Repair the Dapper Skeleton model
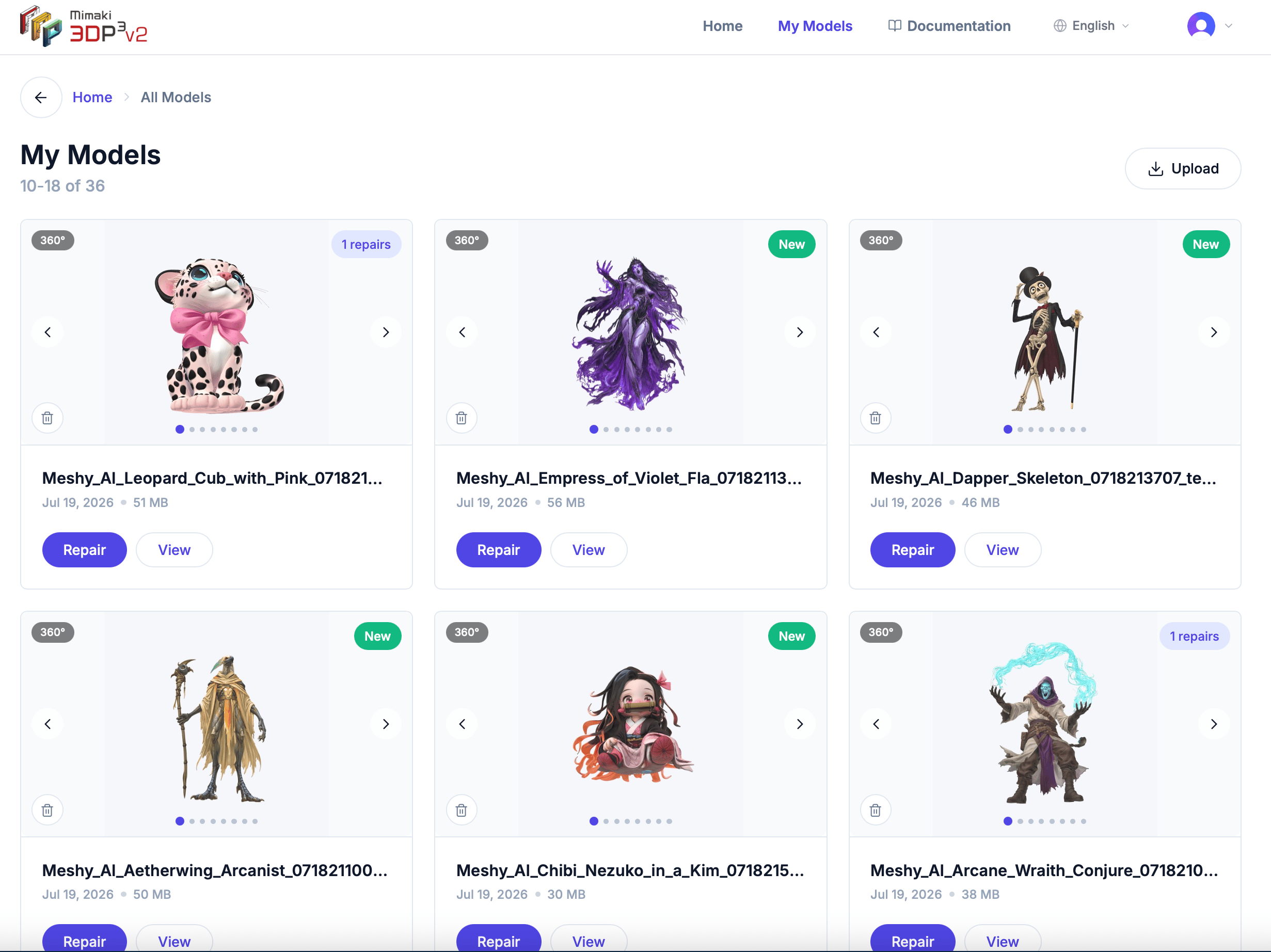 click(x=912, y=550)
